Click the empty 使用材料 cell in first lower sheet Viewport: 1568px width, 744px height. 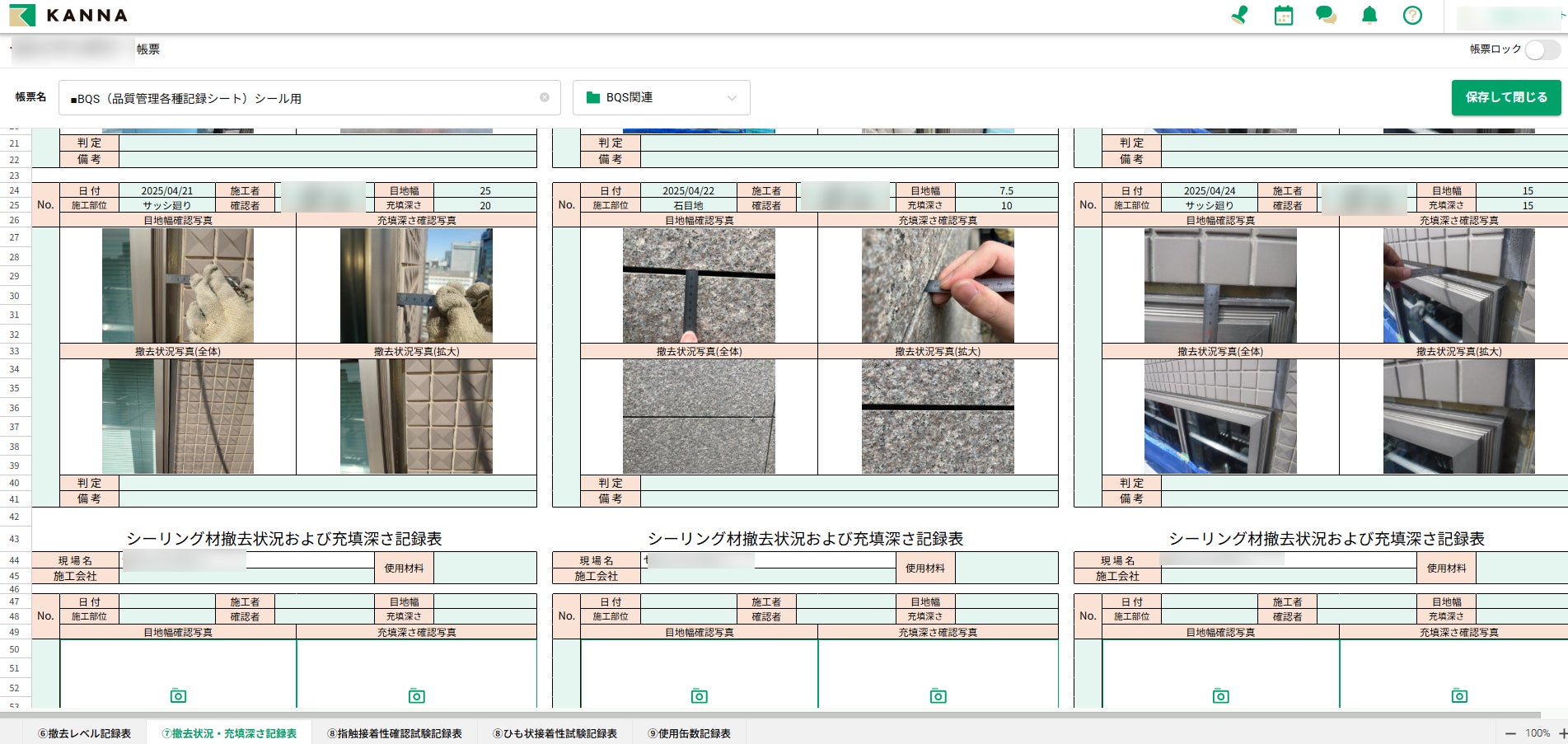click(x=485, y=568)
